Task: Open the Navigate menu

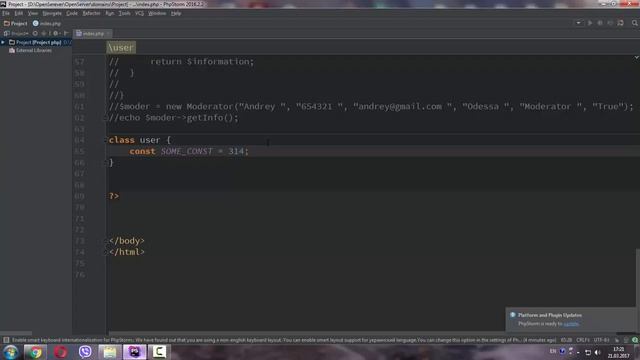Action: coord(52,13)
